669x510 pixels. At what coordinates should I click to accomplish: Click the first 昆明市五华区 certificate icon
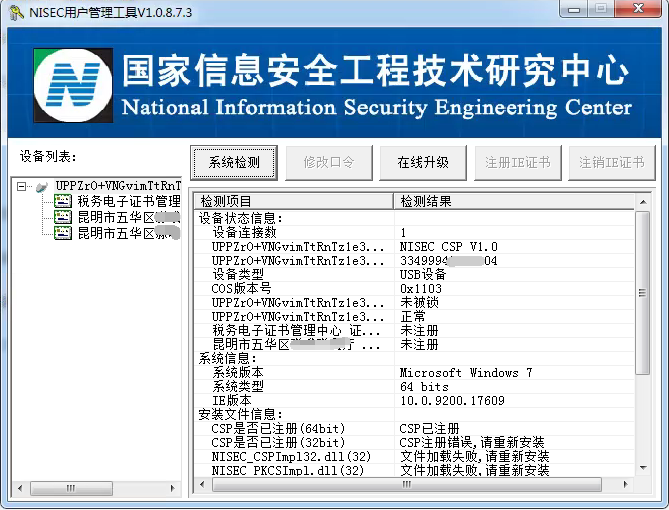[63, 217]
